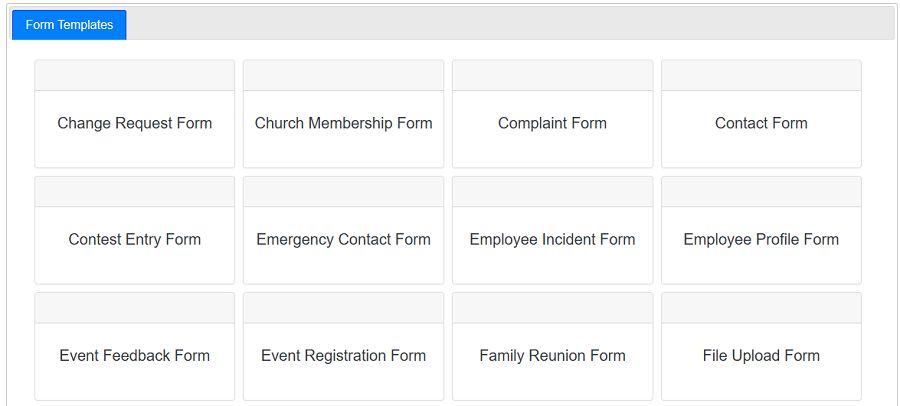Click the header strip above Event Feedback Form
Screen dimensions: 900x406
click(135, 308)
